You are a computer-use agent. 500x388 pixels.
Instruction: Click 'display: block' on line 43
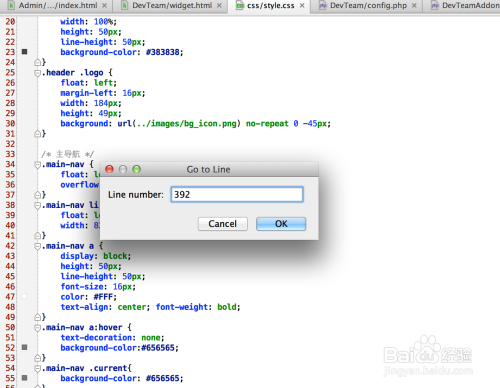click(94, 256)
